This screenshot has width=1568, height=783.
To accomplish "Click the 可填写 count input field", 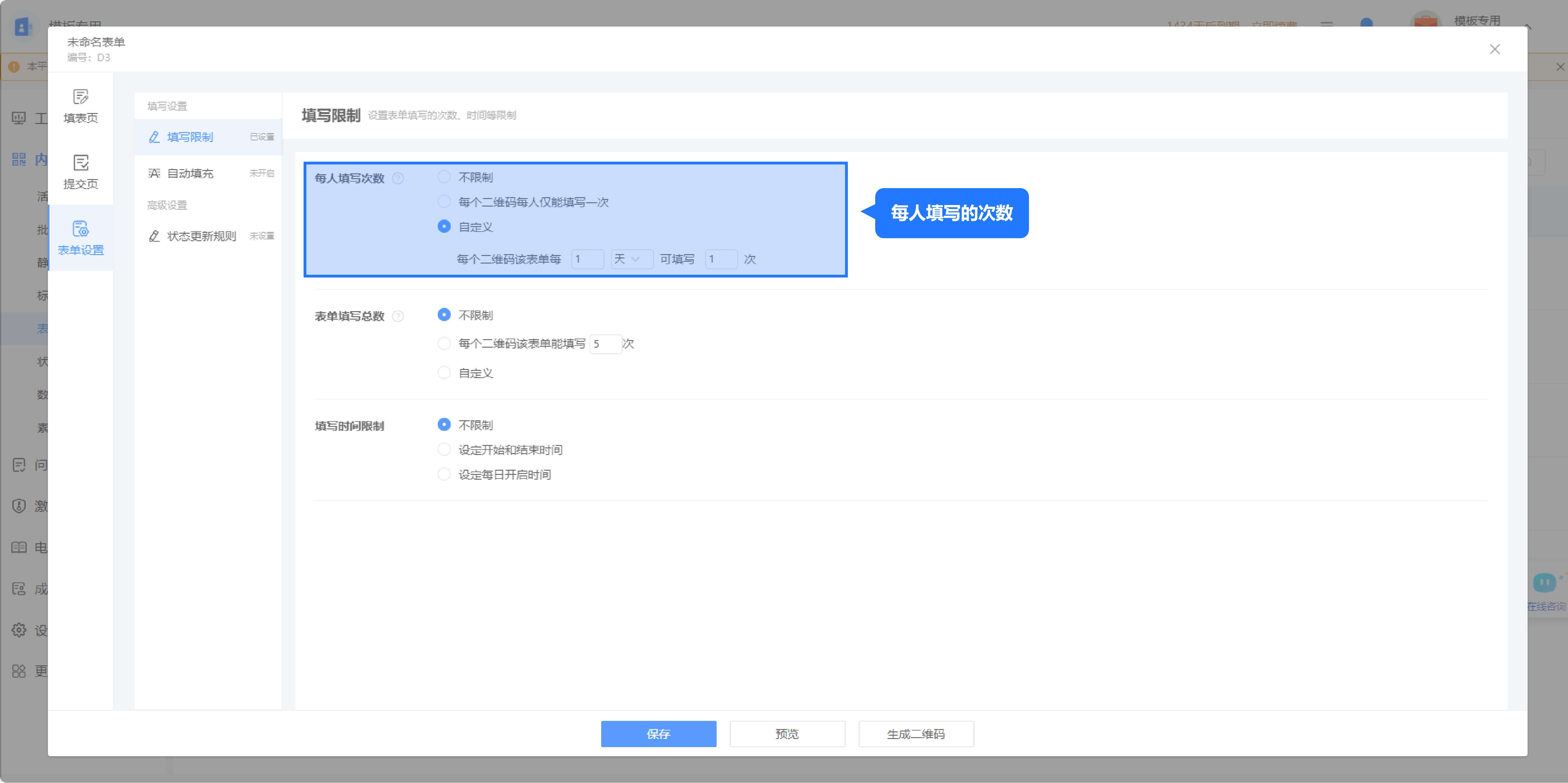I will (x=721, y=259).
